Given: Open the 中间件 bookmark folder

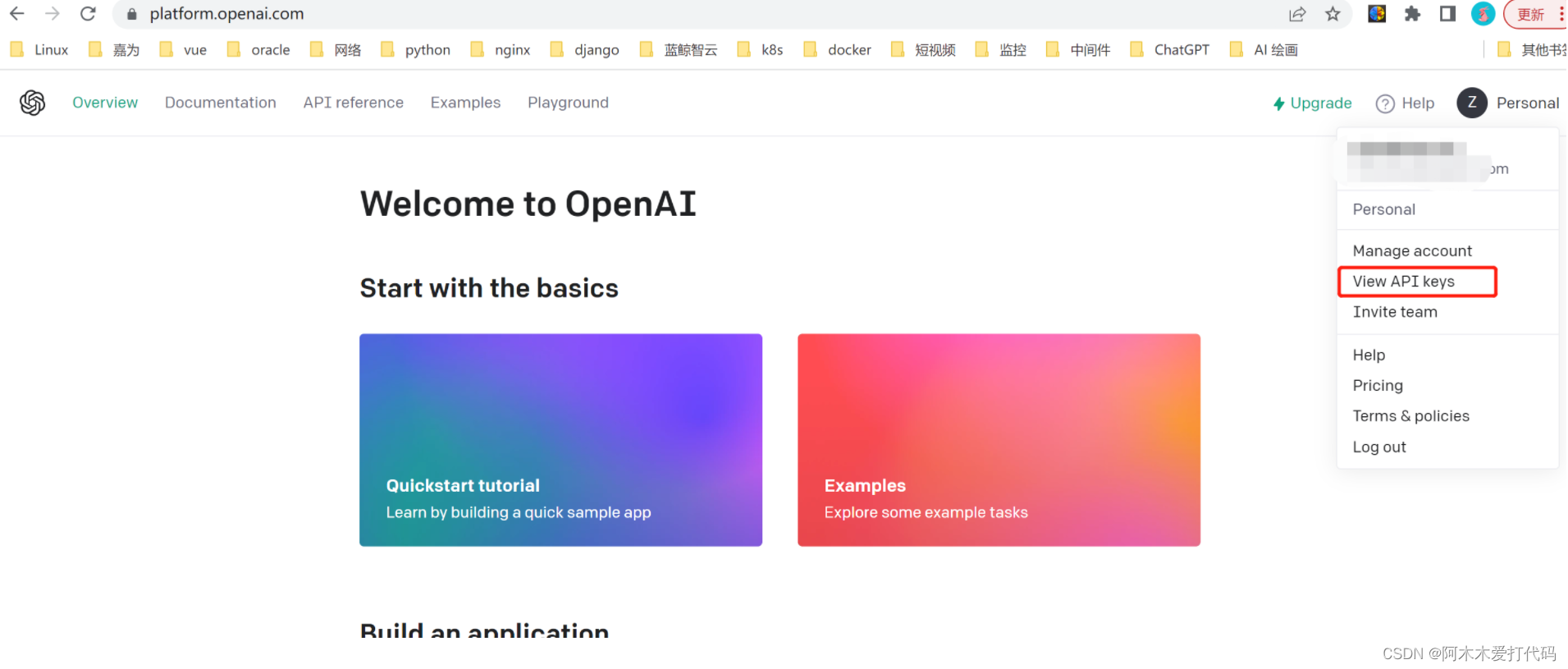Looking at the screenshot, I should [x=1079, y=50].
